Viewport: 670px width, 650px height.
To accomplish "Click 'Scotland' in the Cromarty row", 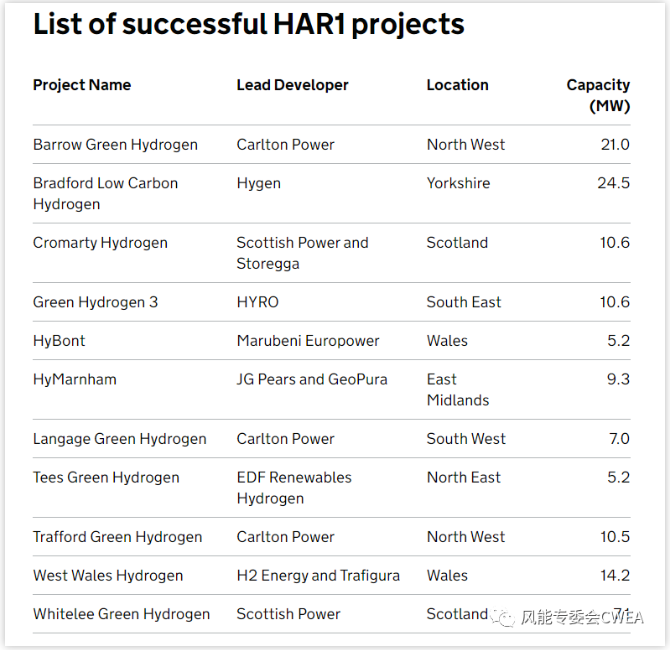I will 457,243.
